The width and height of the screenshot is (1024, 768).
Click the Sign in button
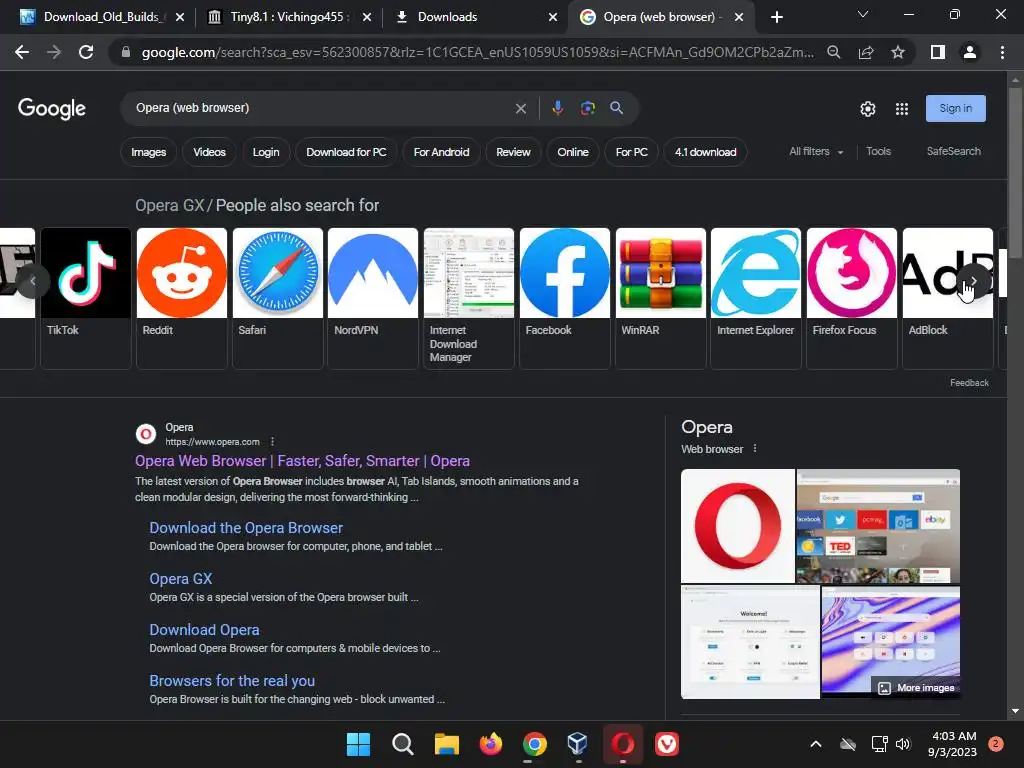[955, 108]
